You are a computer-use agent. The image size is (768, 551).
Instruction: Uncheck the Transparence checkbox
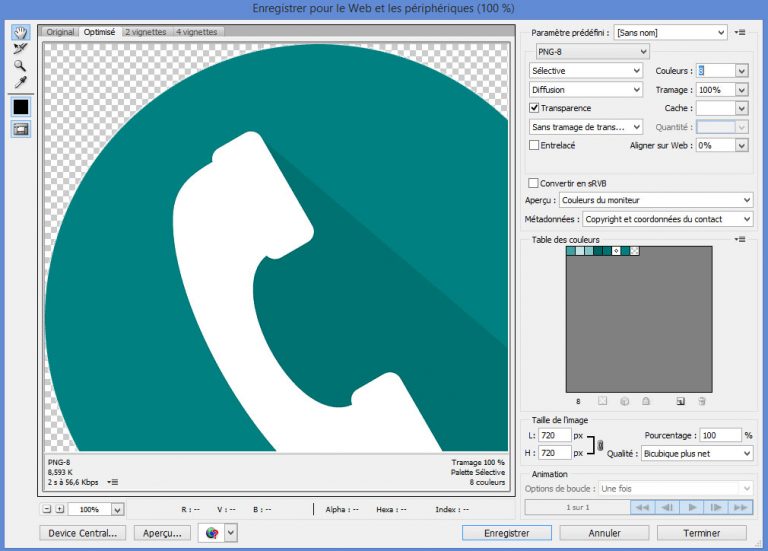(x=534, y=108)
